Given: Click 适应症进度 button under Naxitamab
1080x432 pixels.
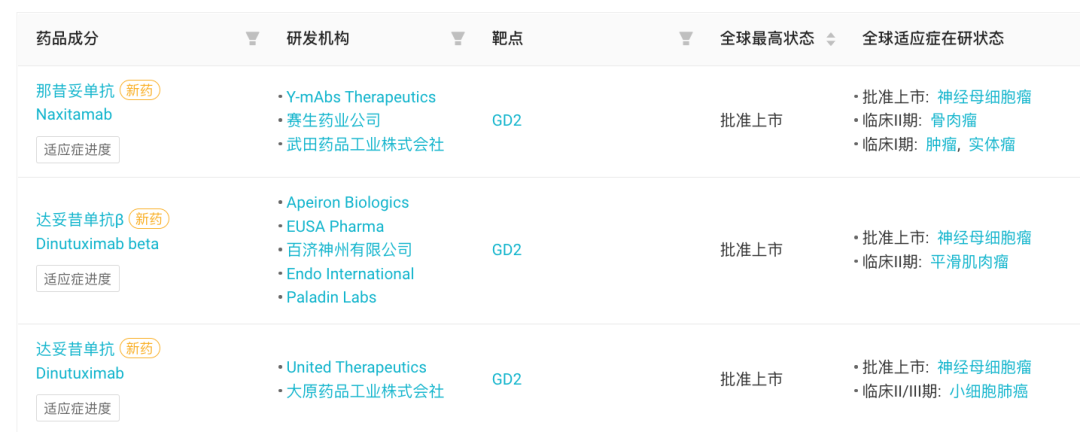Looking at the screenshot, I should 78,150.
